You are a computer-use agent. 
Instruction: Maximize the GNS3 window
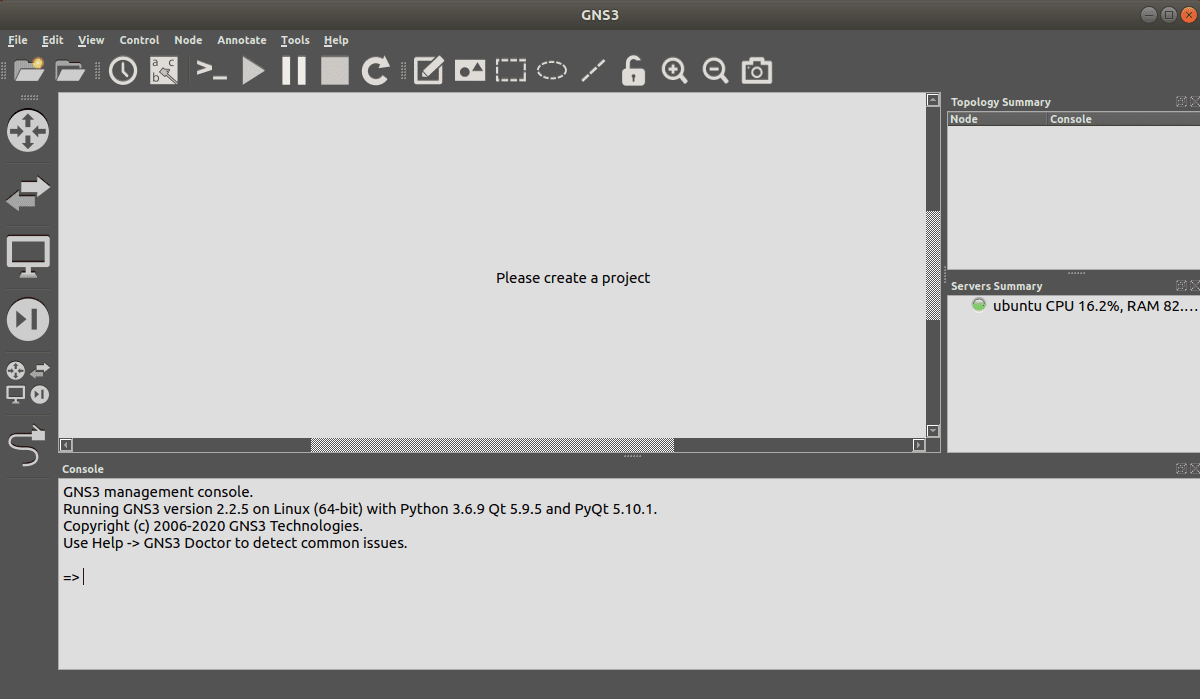1168,15
